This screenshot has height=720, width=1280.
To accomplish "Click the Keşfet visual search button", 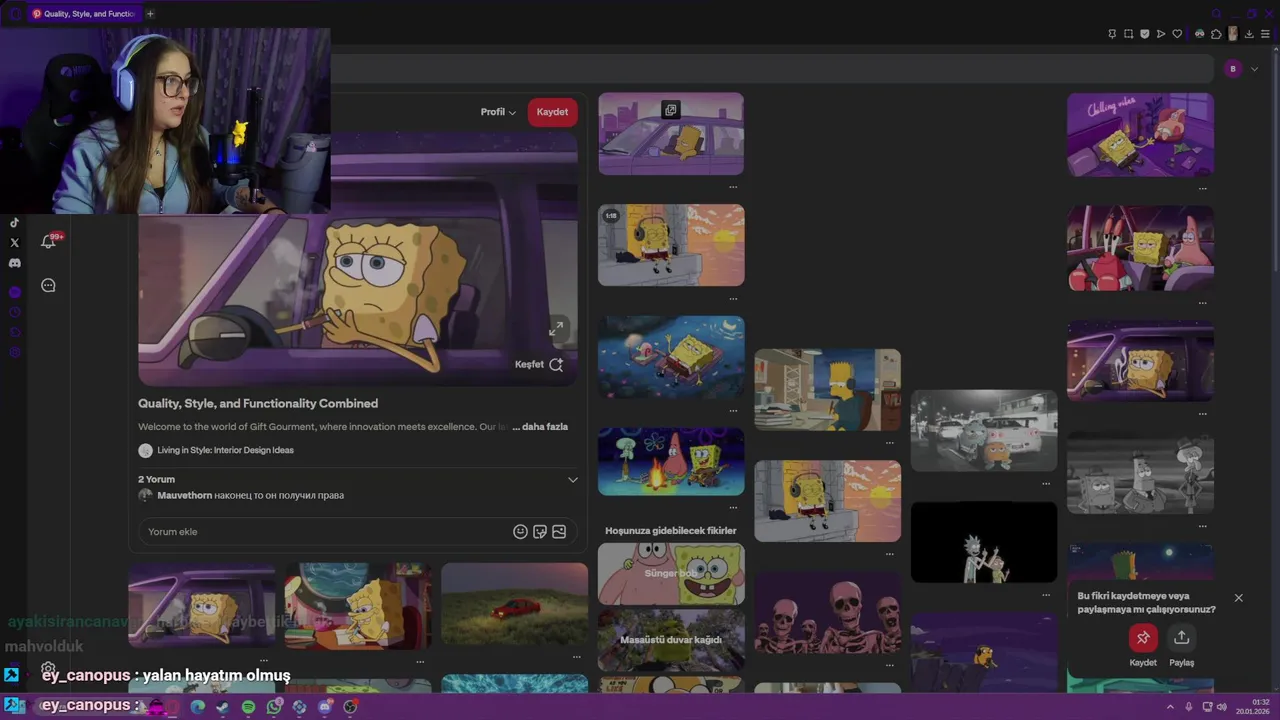I will [x=539, y=365].
